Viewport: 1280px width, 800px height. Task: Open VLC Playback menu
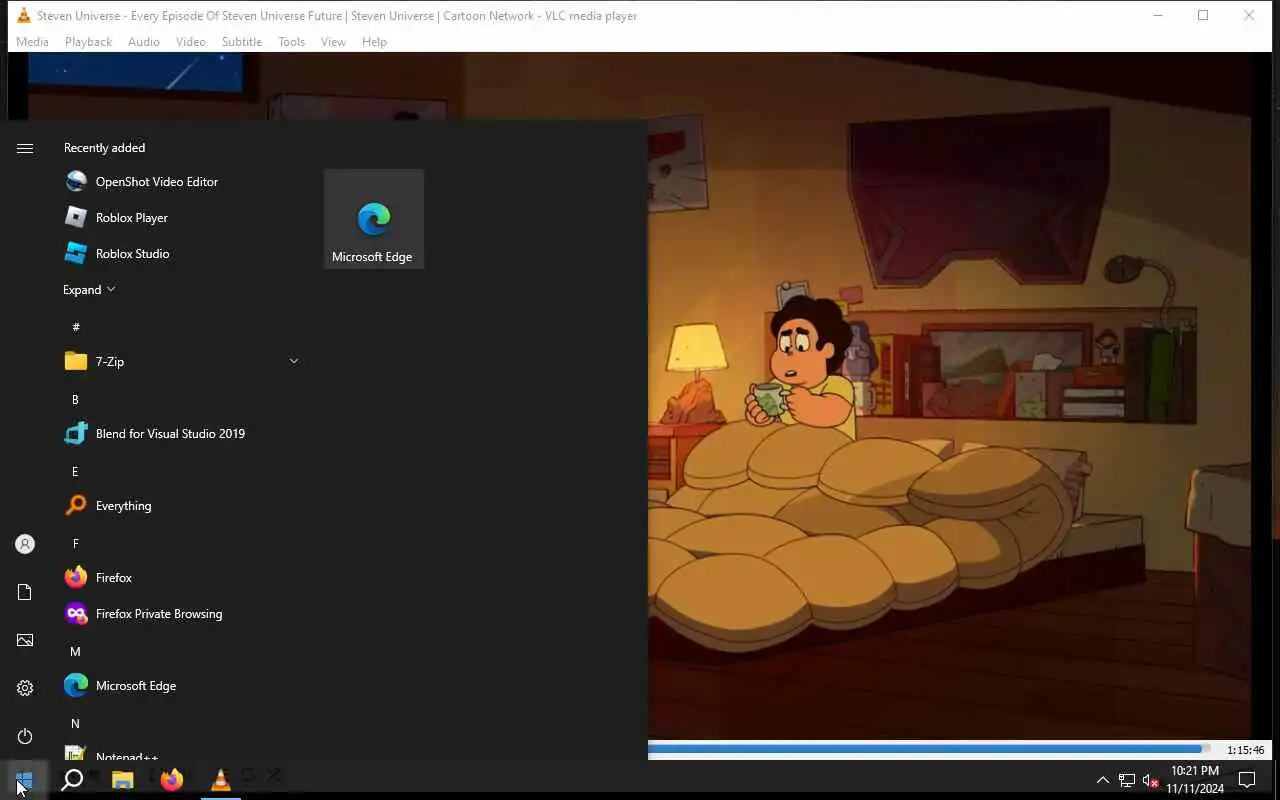[x=88, y=42]
